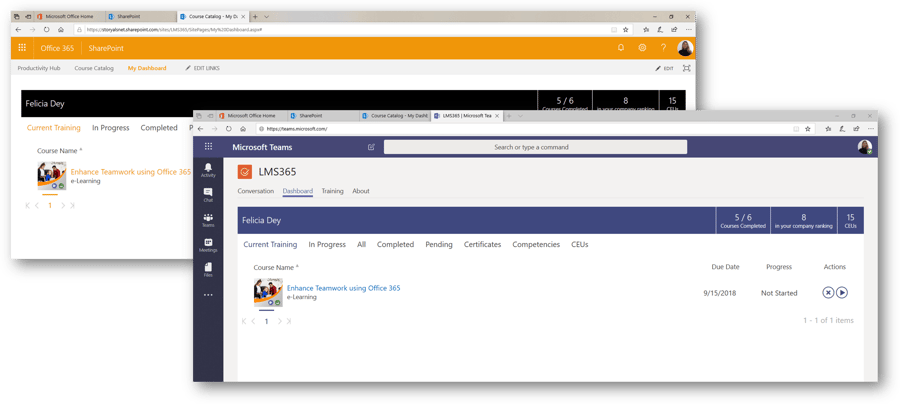Open Enhance Teamwork course link in SharePoint
The image size is (900, 404).
click(x=131, y=172)
